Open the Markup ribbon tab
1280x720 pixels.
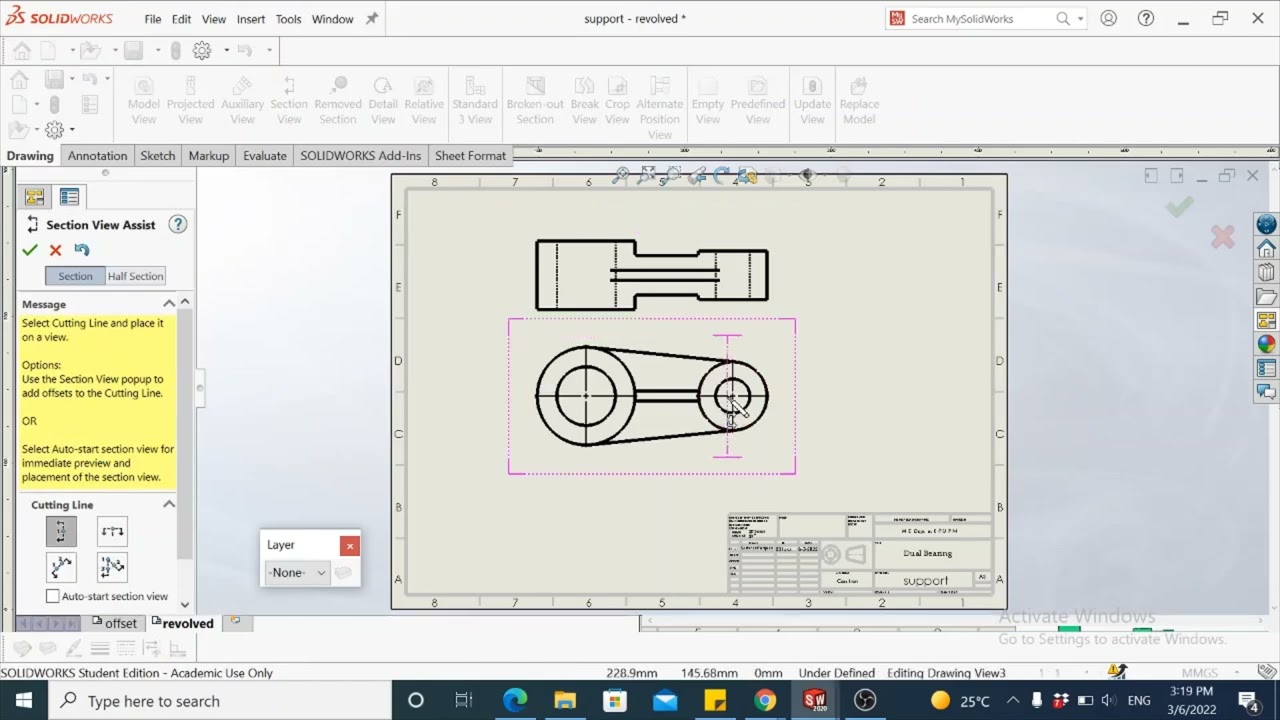click(208, 156)
